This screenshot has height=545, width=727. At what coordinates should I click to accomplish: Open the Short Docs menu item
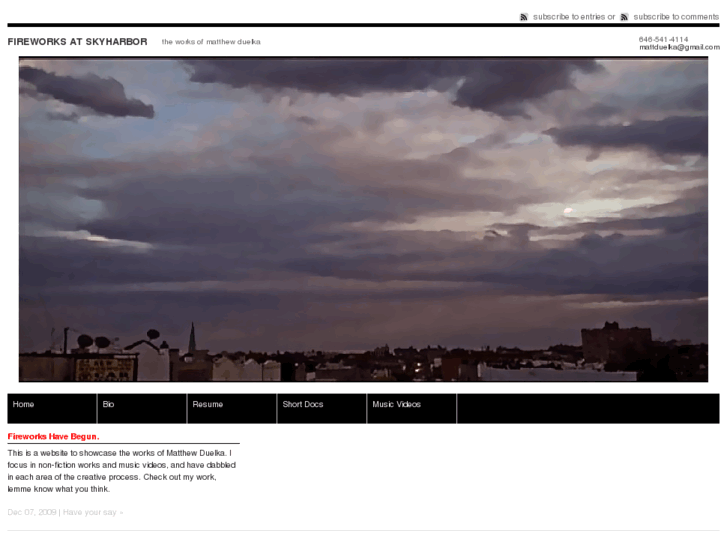click(322, 408)
